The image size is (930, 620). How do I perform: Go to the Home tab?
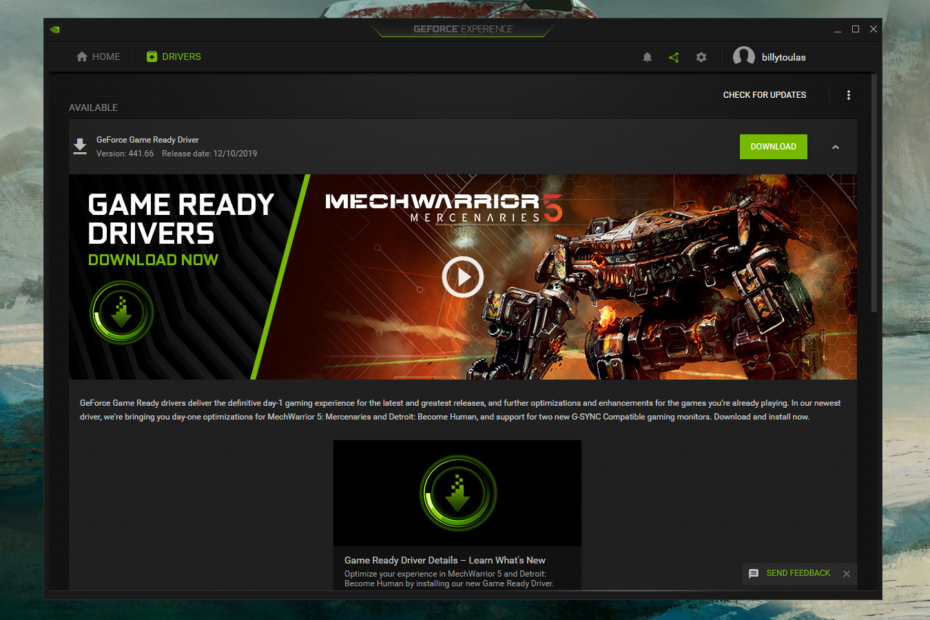(98, 56)
